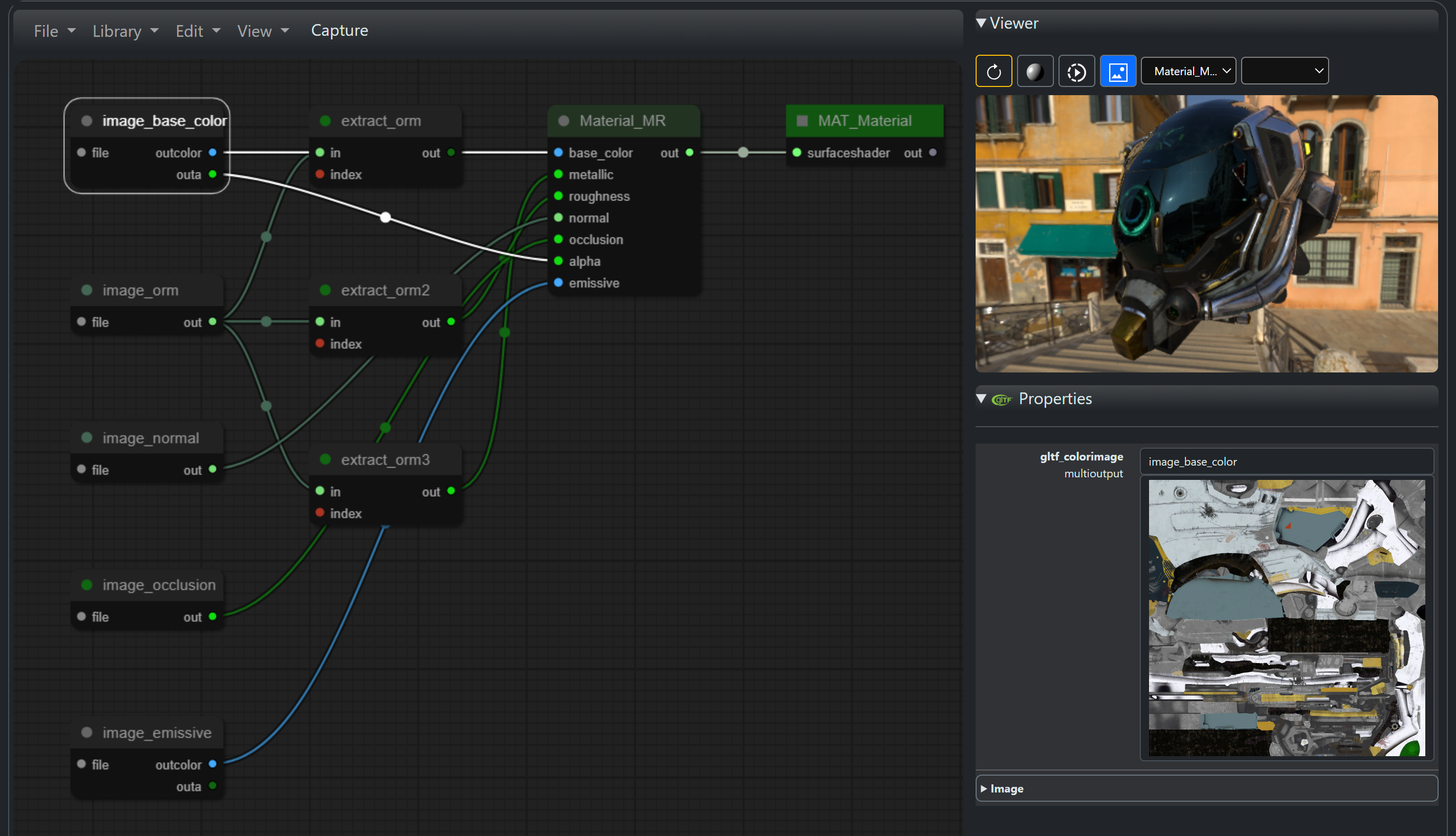Collapse the Viewer panel

click(x=981, y=23)
